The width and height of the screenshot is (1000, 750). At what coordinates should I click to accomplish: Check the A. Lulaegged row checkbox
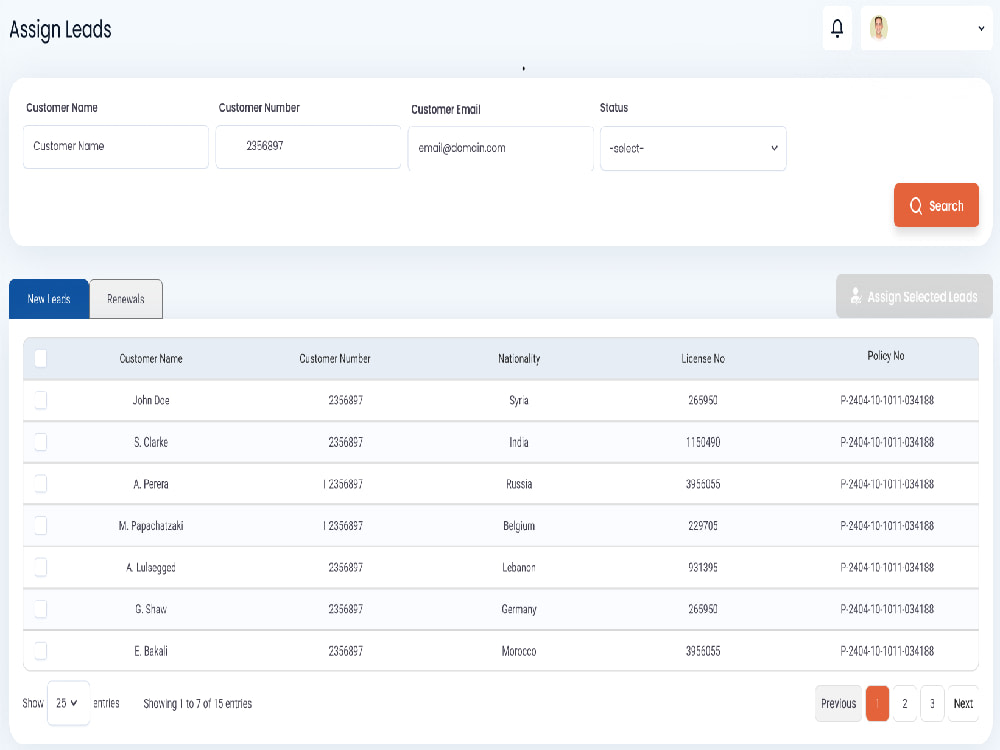(40, 567)
